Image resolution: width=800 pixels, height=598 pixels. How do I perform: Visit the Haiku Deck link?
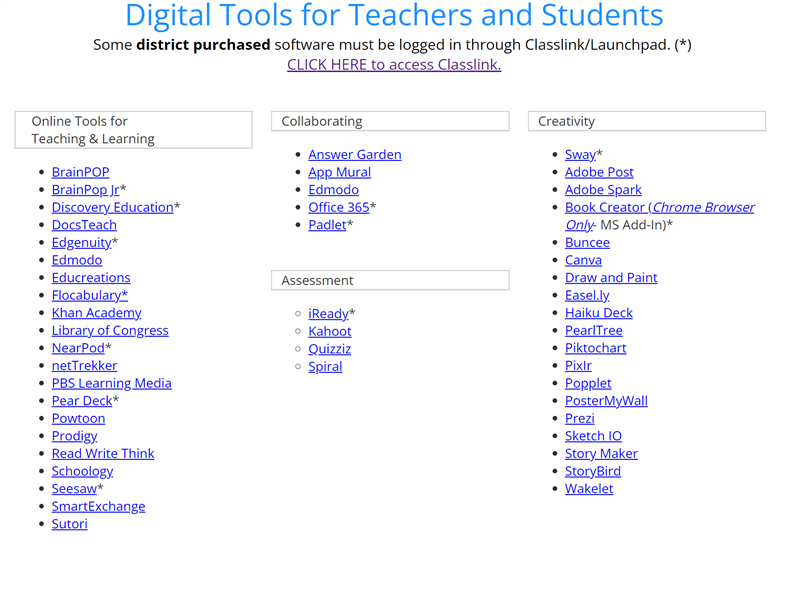[x=599, y=313]
